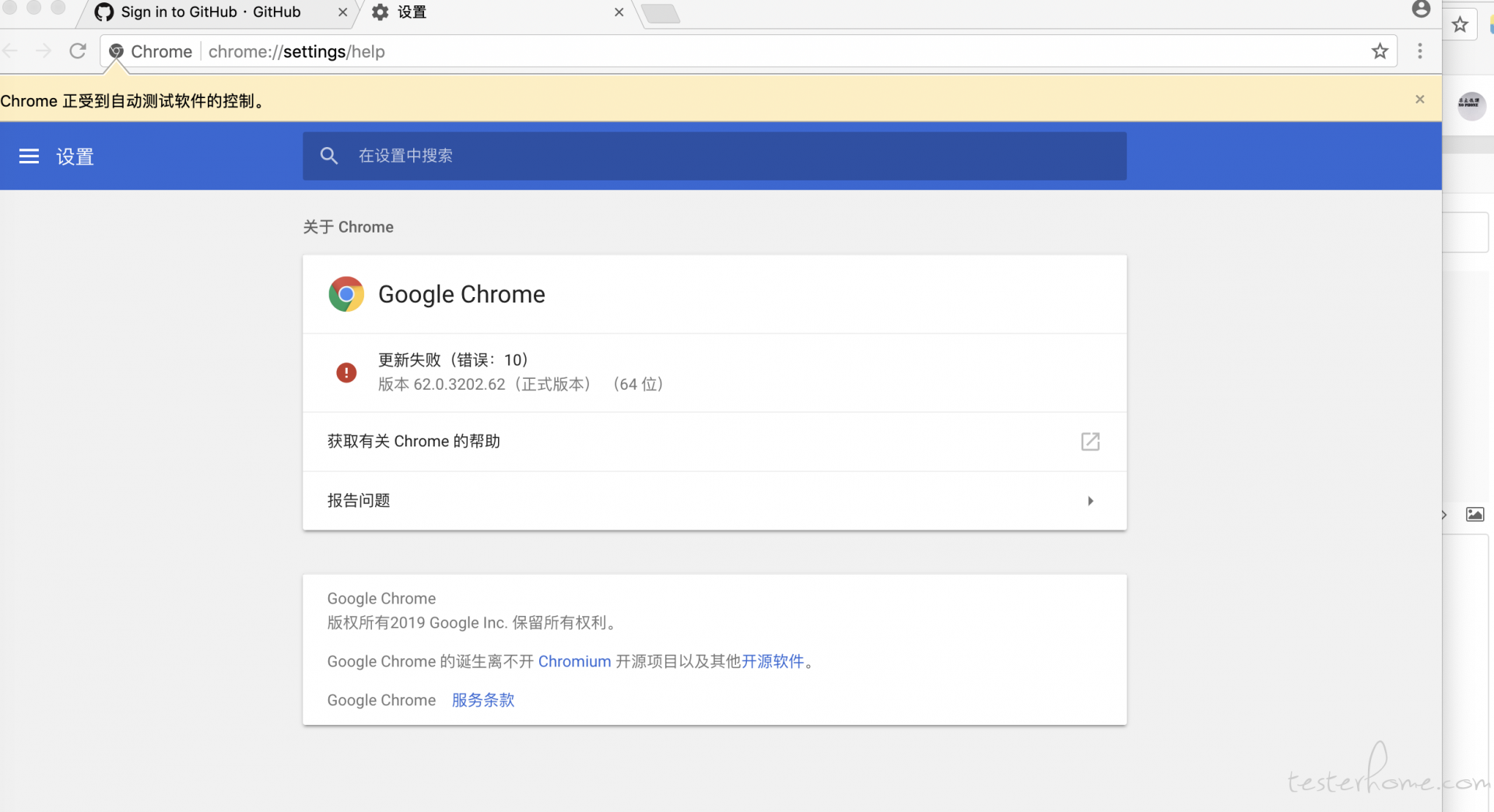Click the 设置 title in the blue header
The width and height of the screenshot is (1494, 812).
[75, 156]
